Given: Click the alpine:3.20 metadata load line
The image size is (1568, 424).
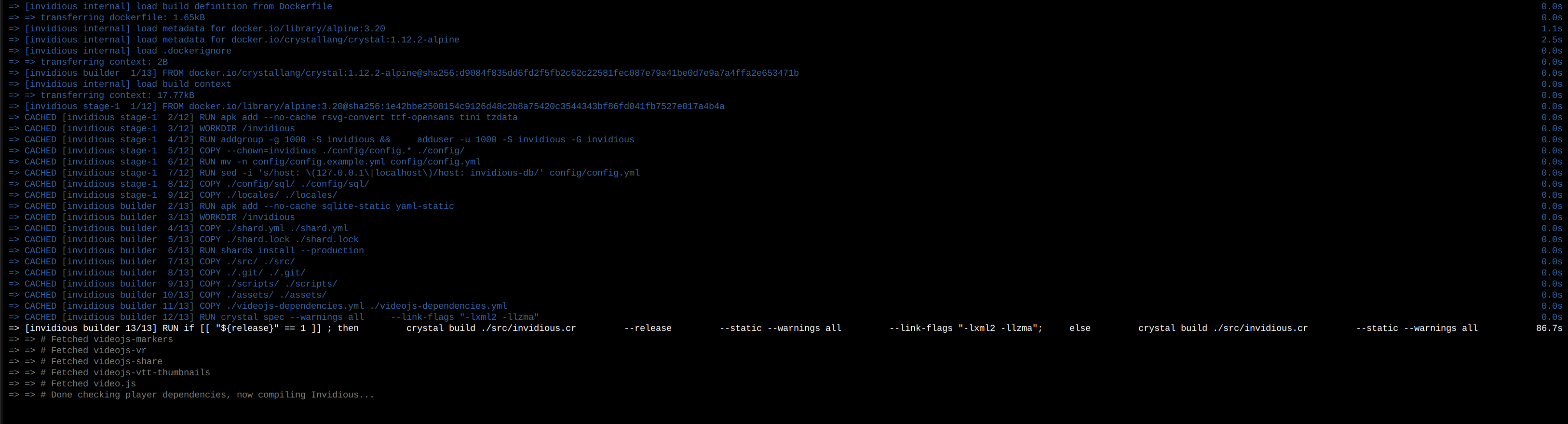Looking at the screenshot, I should [197, 28].
